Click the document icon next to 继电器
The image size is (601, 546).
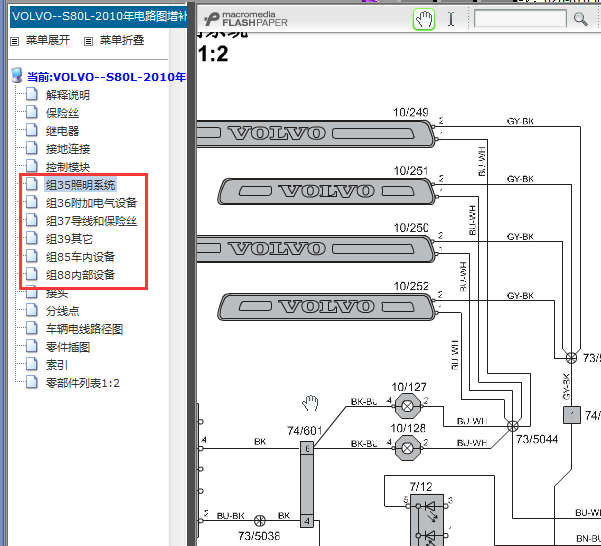(x=32, y=130)
